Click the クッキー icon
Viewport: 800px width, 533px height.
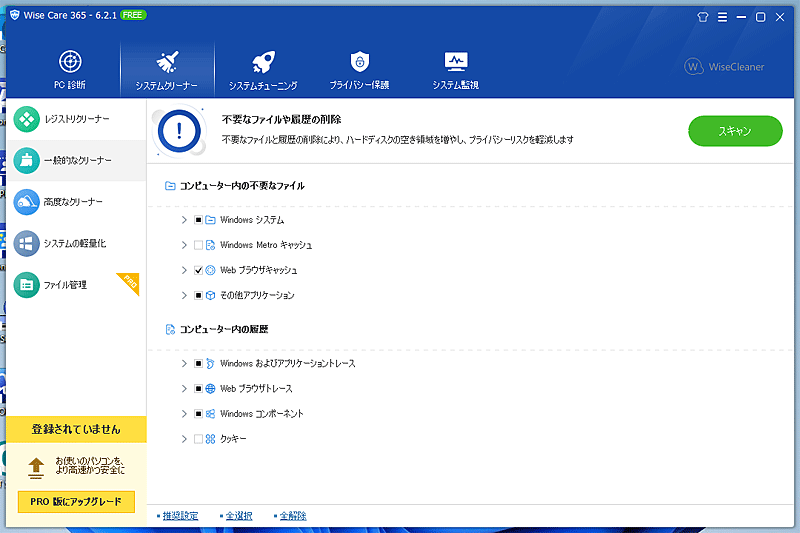pyautogui.click(x=210, y=439)
